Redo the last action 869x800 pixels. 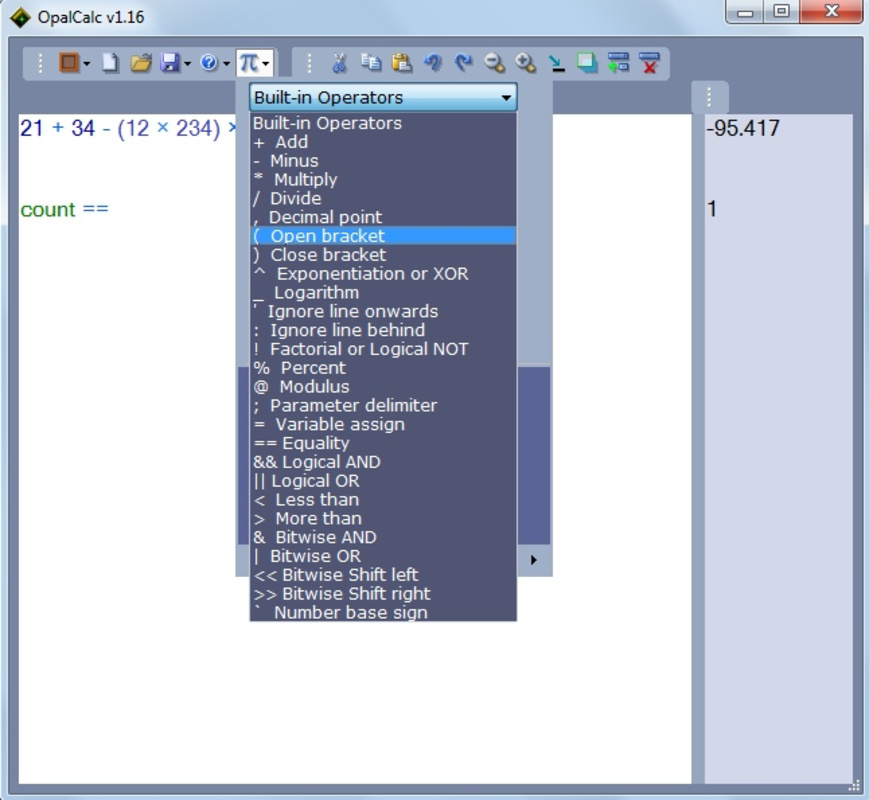(x=463, y=63)
